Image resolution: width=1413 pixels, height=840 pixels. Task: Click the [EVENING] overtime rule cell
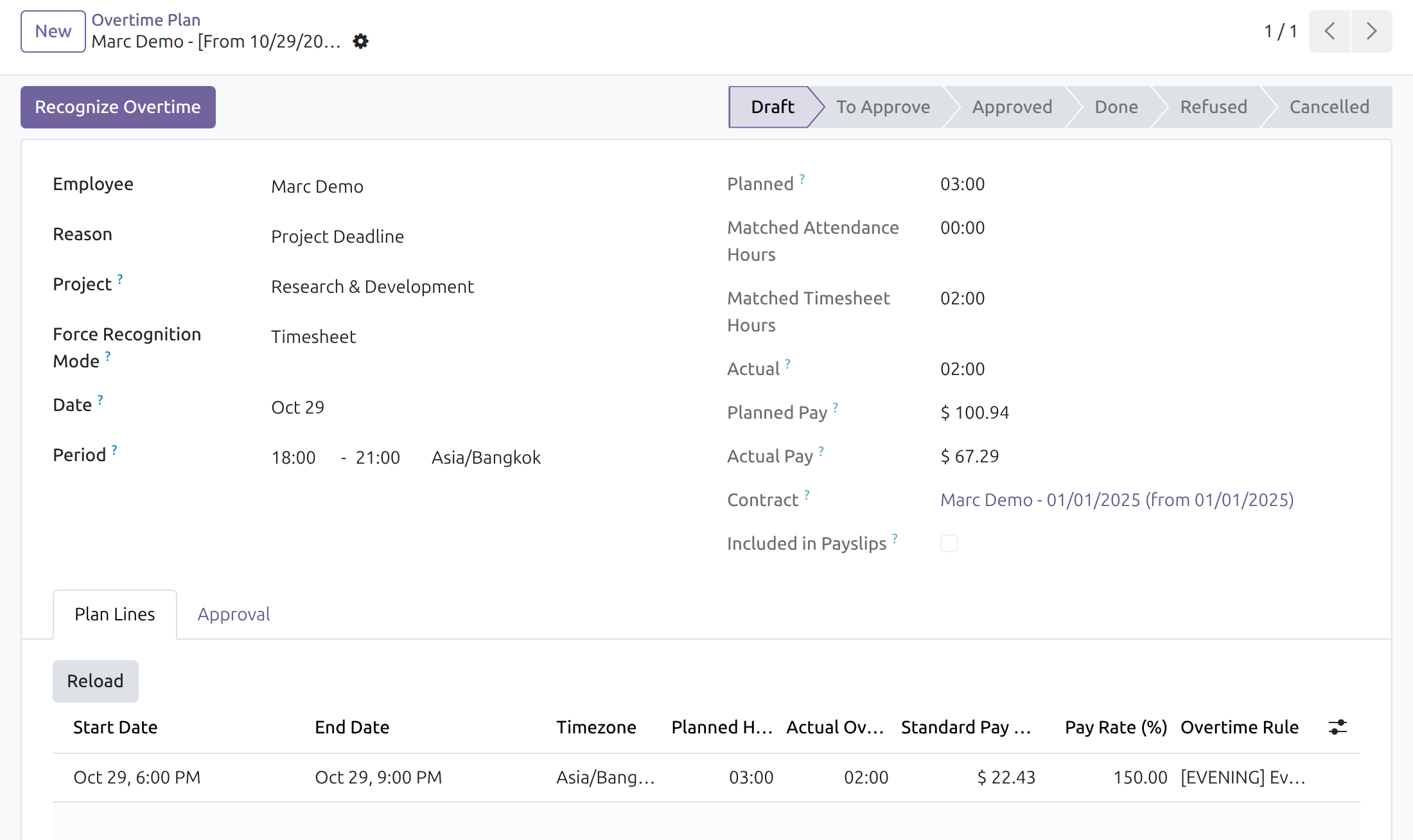click(x=1243, y=777)
